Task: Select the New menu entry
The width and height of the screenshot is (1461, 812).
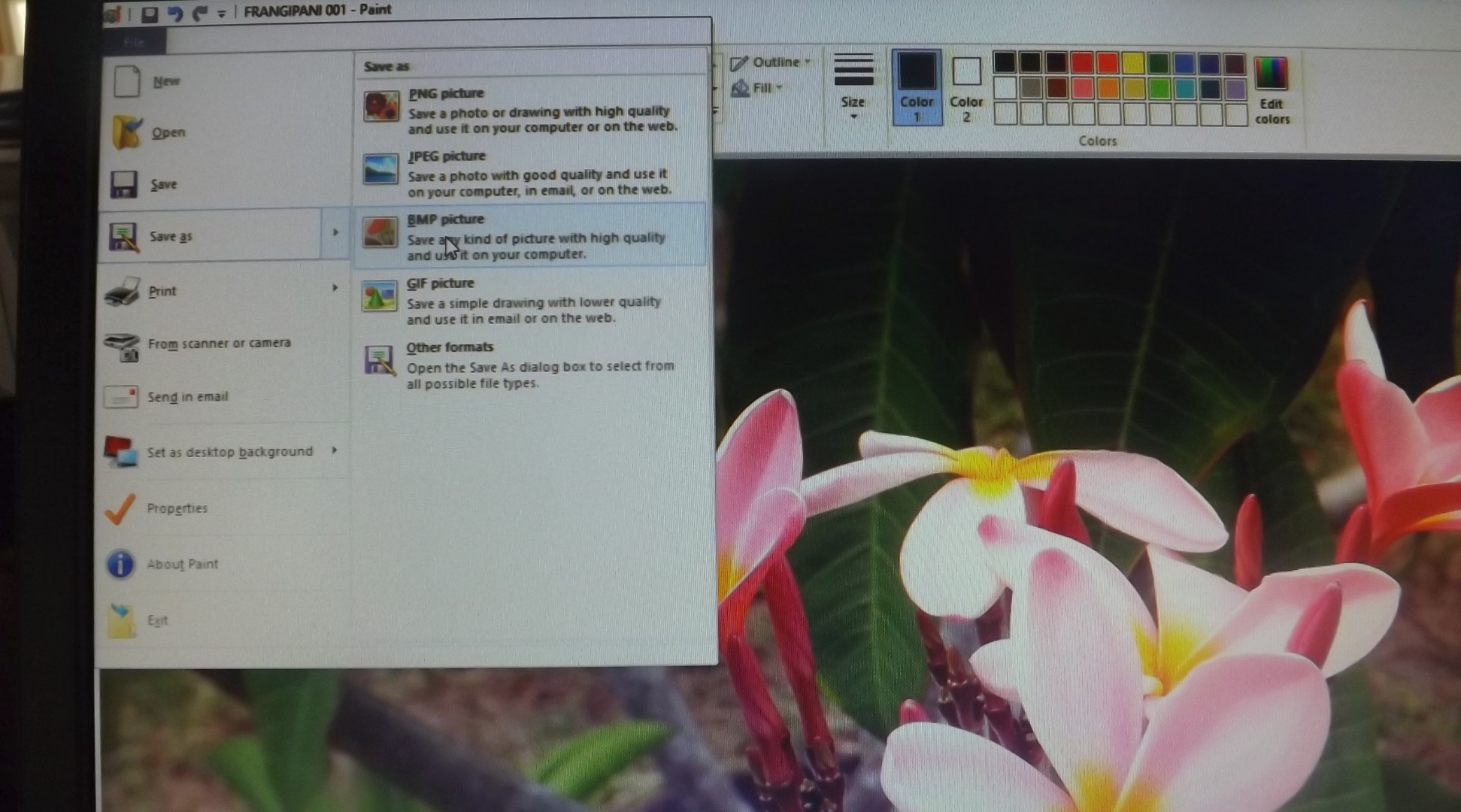Action: tap(226, 81)
